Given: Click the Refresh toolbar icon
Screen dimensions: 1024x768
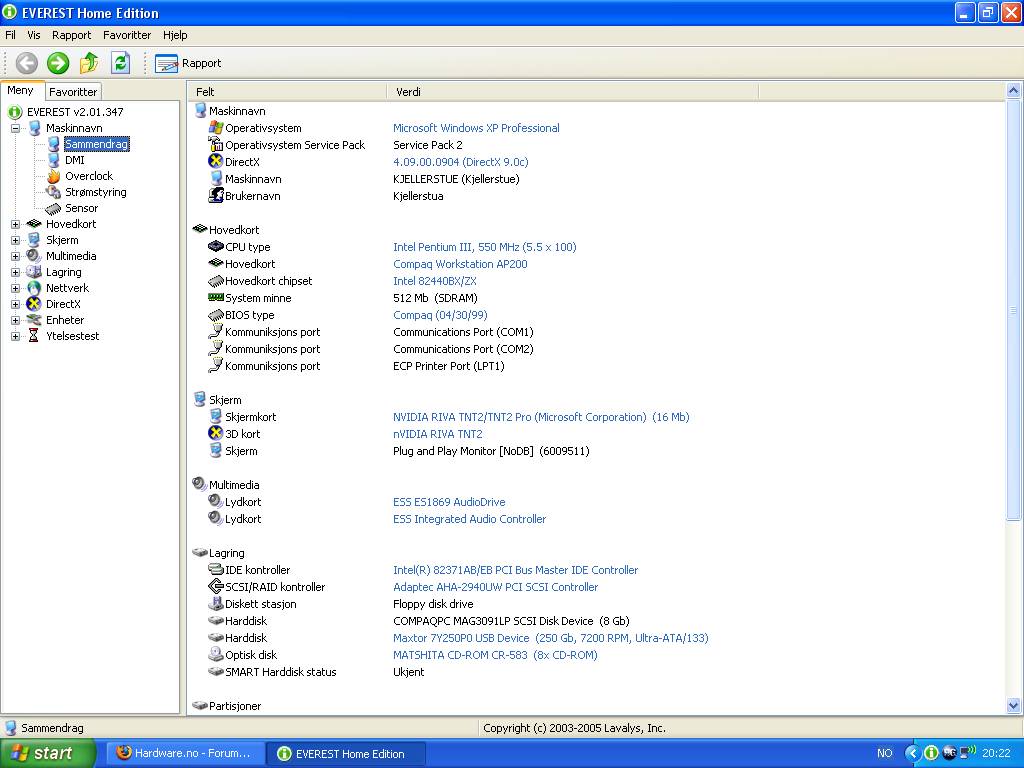Looking at the screenshot, I should [x=120, y=63].
